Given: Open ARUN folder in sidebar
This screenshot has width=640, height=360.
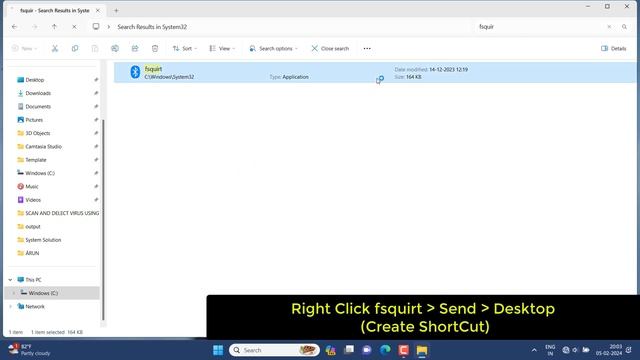Looking at the screenshot, I should click(32, 253).
